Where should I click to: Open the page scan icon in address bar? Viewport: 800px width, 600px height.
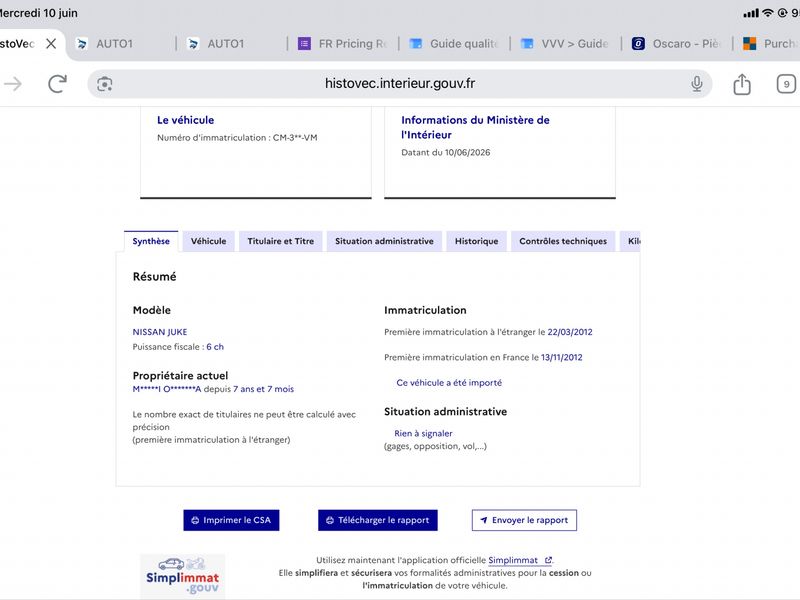pyautogui.click(x=105, y=84)
